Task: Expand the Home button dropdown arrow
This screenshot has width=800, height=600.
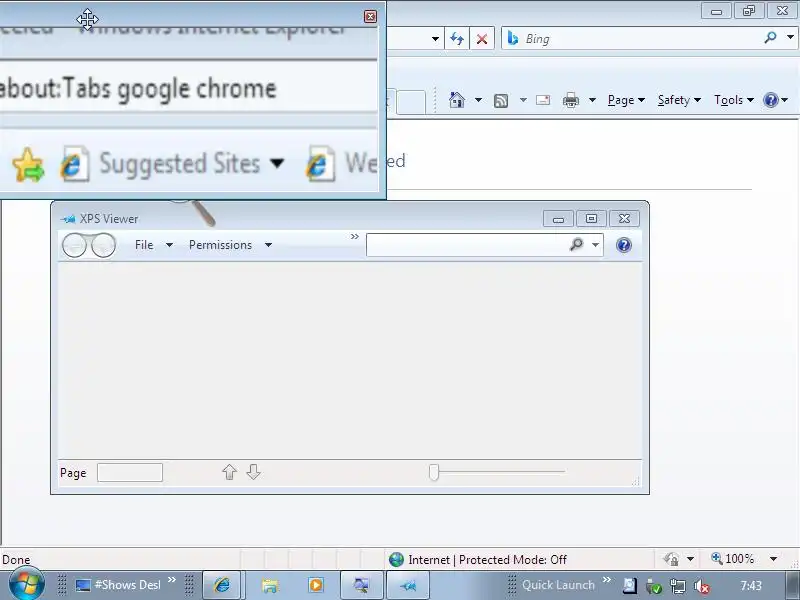Action: 478,100
